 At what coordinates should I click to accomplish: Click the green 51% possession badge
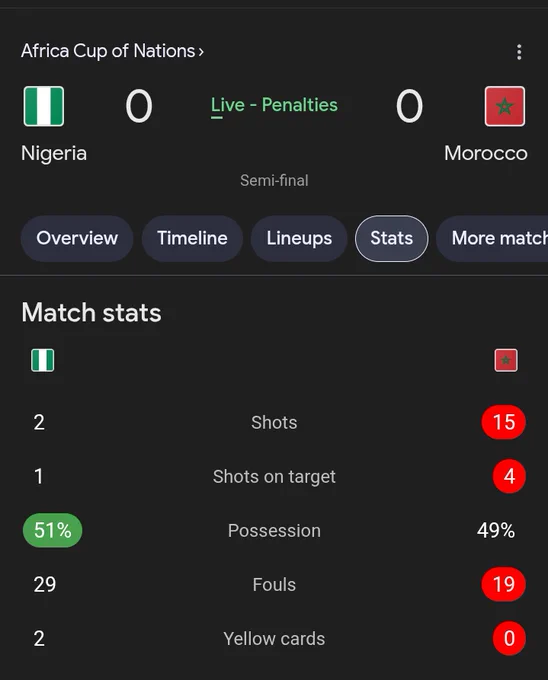[52, 530]
